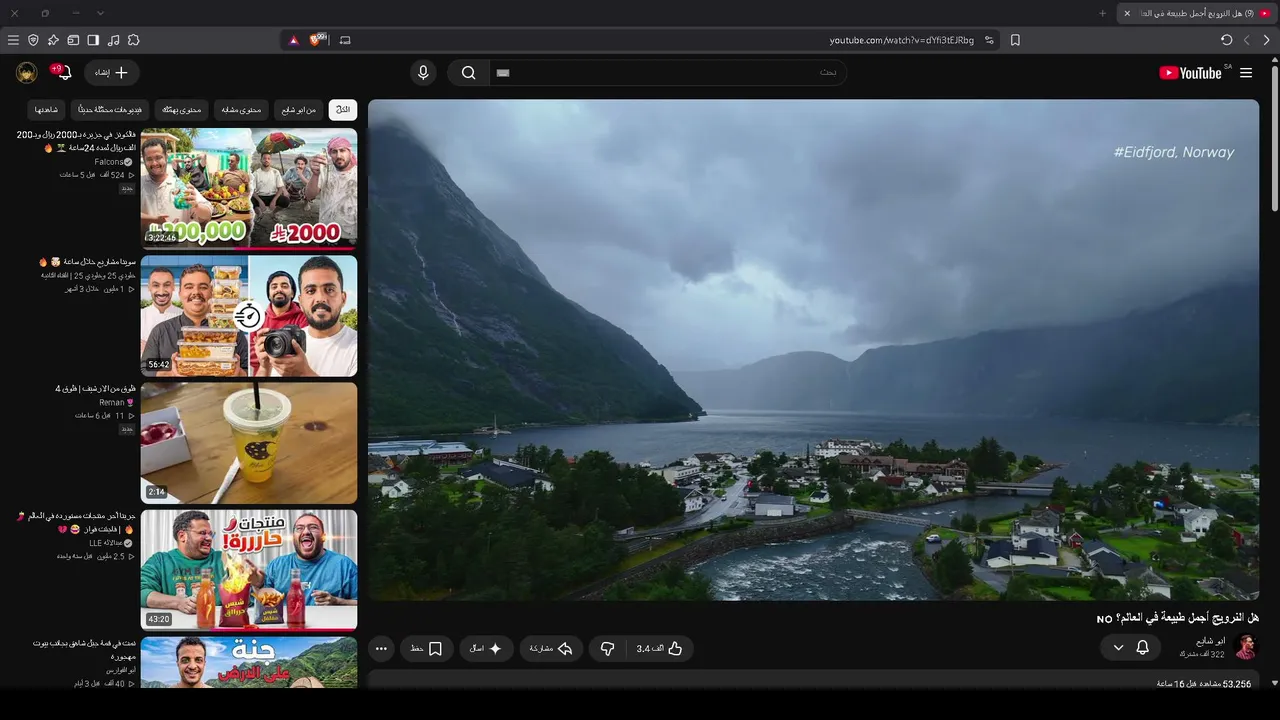The width and height of the screenshot is (1280, 720).
Task: Click the Brave Rewards triangle icon
Action: point(294,40)
